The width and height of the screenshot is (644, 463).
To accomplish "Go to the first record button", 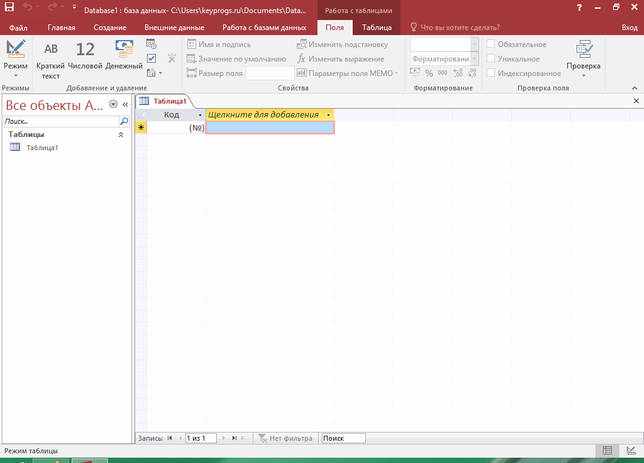I will [x=170, y=438].
